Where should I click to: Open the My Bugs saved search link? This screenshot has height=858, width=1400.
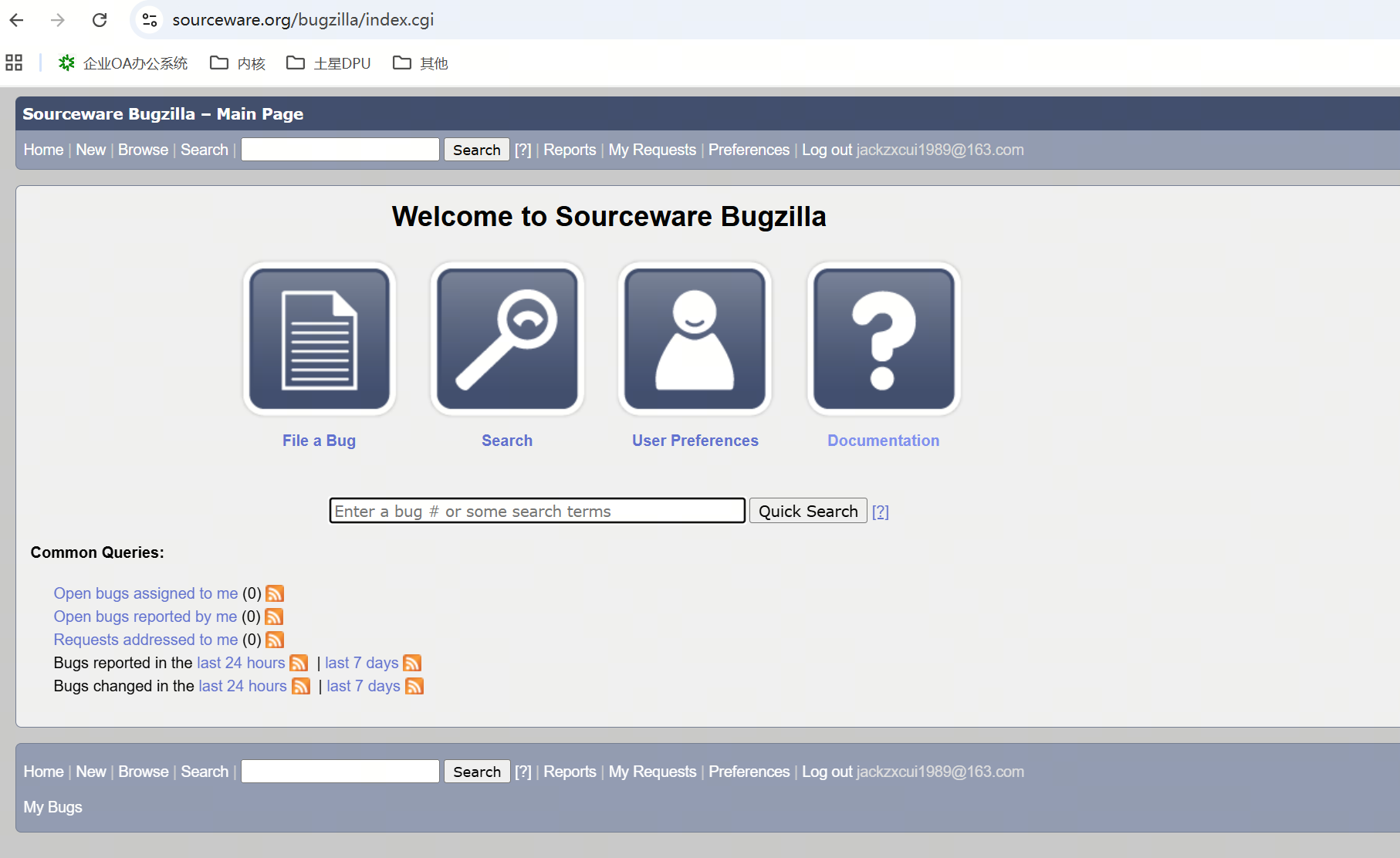52,807
